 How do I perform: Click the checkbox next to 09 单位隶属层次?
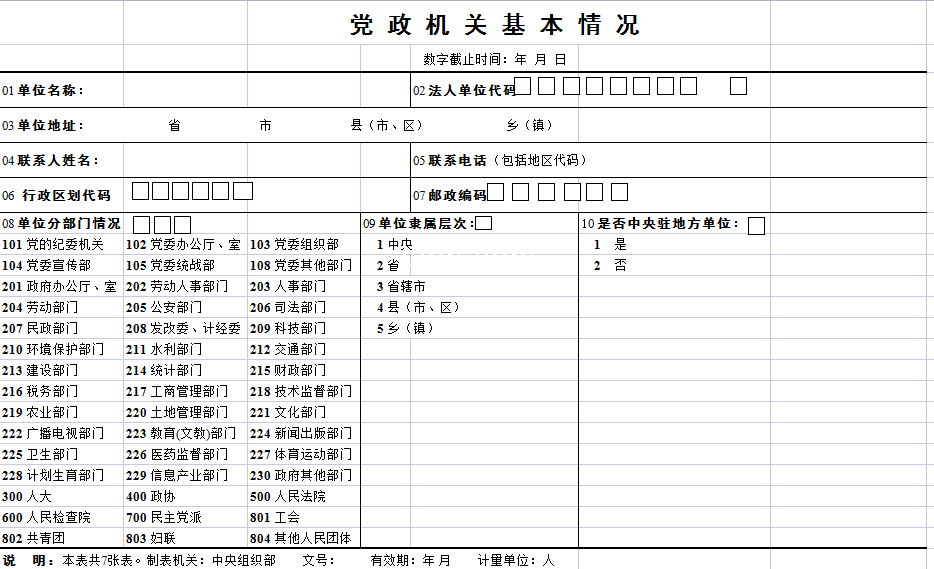(484, 224)
